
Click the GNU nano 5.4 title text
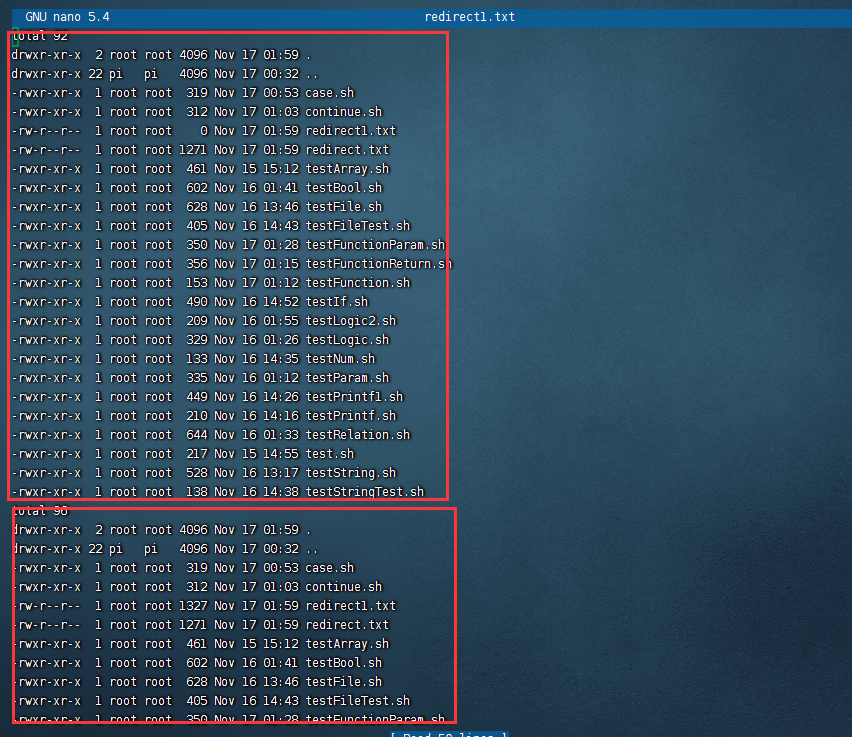(x=67, y=17)
